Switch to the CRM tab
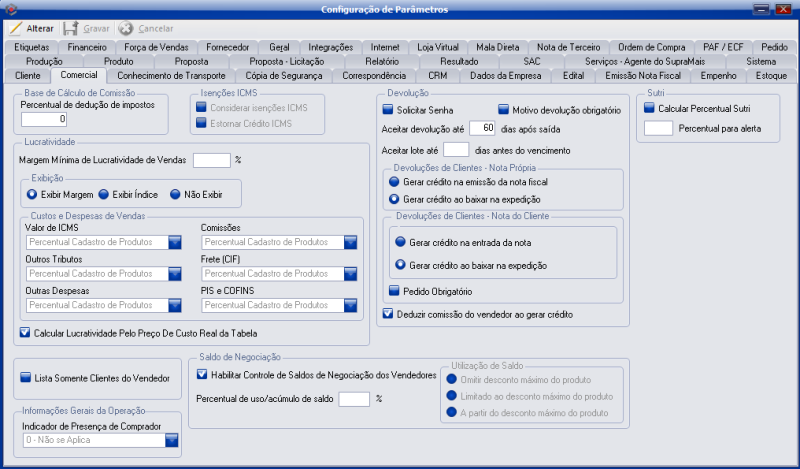 click(438, 76)
